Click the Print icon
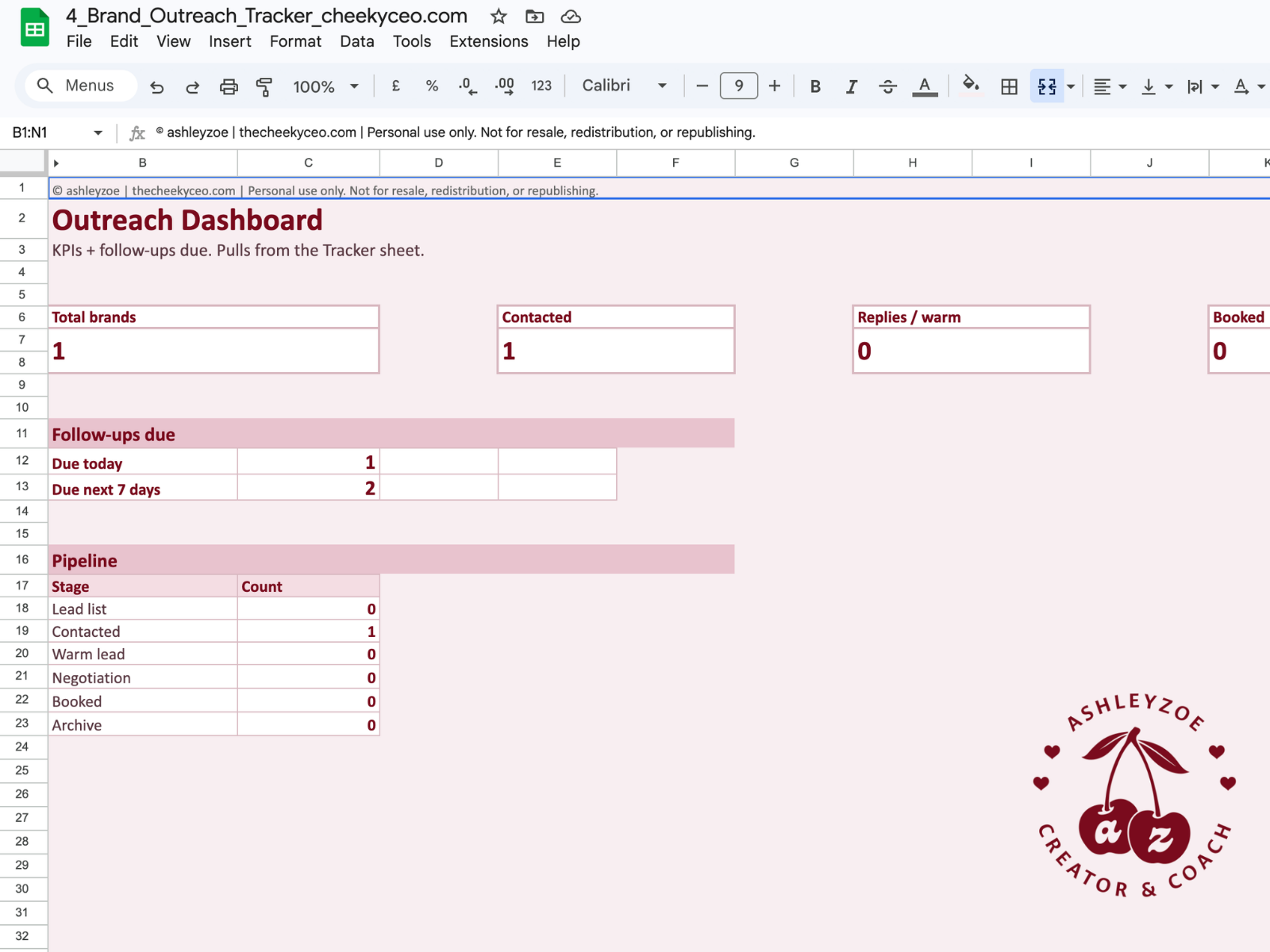Viewport: 1270px width, 952px height. [229, 86]
